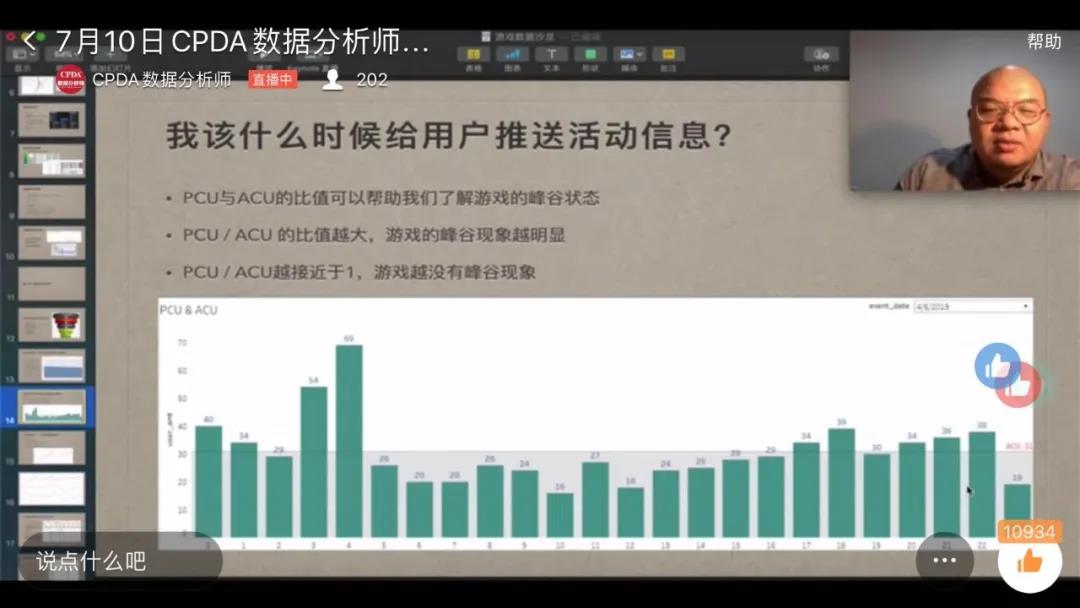
Task: Click the first bar labeled 40
Action: click(x=209, y=481)
